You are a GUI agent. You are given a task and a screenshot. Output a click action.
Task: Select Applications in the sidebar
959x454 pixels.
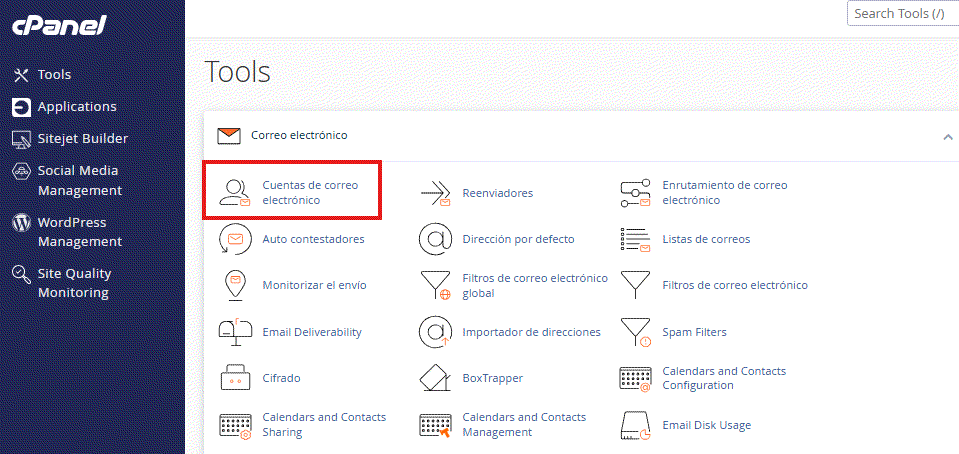click(76, 107)
